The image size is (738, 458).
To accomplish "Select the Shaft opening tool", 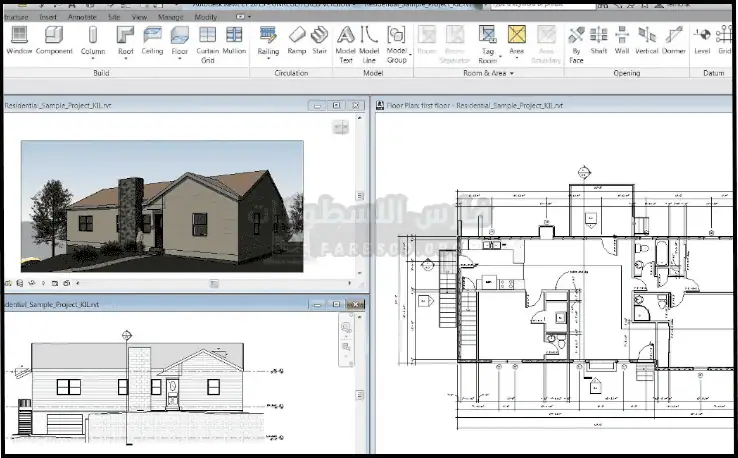I will pyautogui.click(x=598, y=40).
